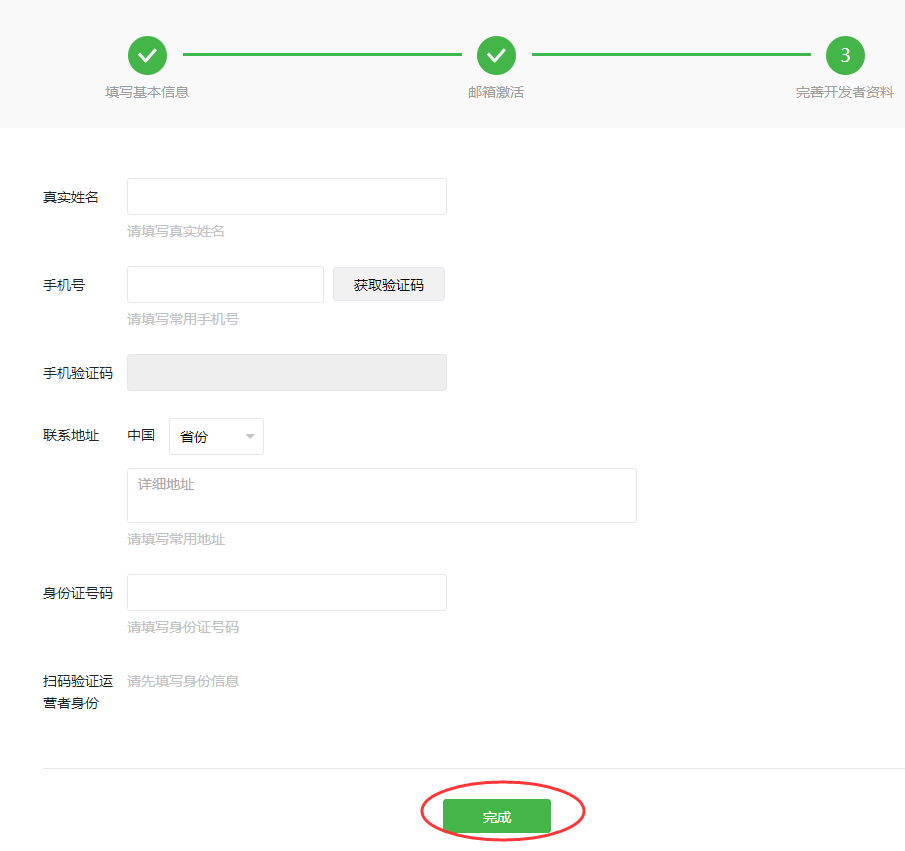The image size is (905, 851).
Task: Click the greyed-out 手机验证码 field
Action: tap(286, 372)
